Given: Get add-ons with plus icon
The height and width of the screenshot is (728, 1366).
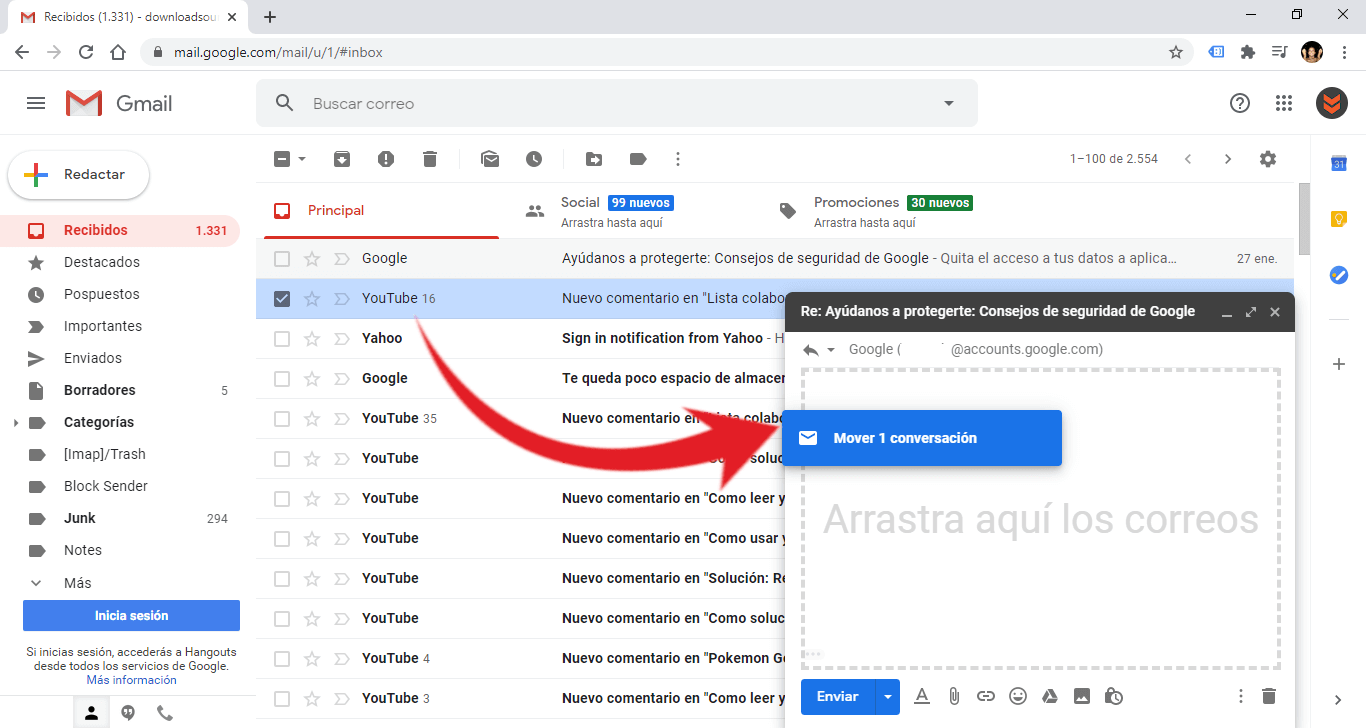Looking at the screenshot, I should tap(1339, 364).
